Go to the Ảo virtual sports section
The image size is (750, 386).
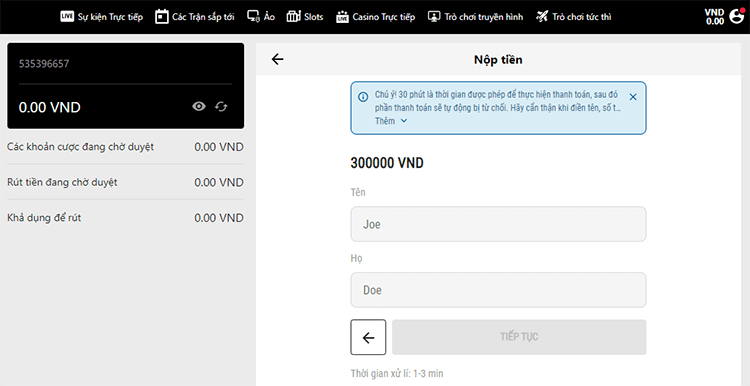pyautogui.click(x=261, y=17)
